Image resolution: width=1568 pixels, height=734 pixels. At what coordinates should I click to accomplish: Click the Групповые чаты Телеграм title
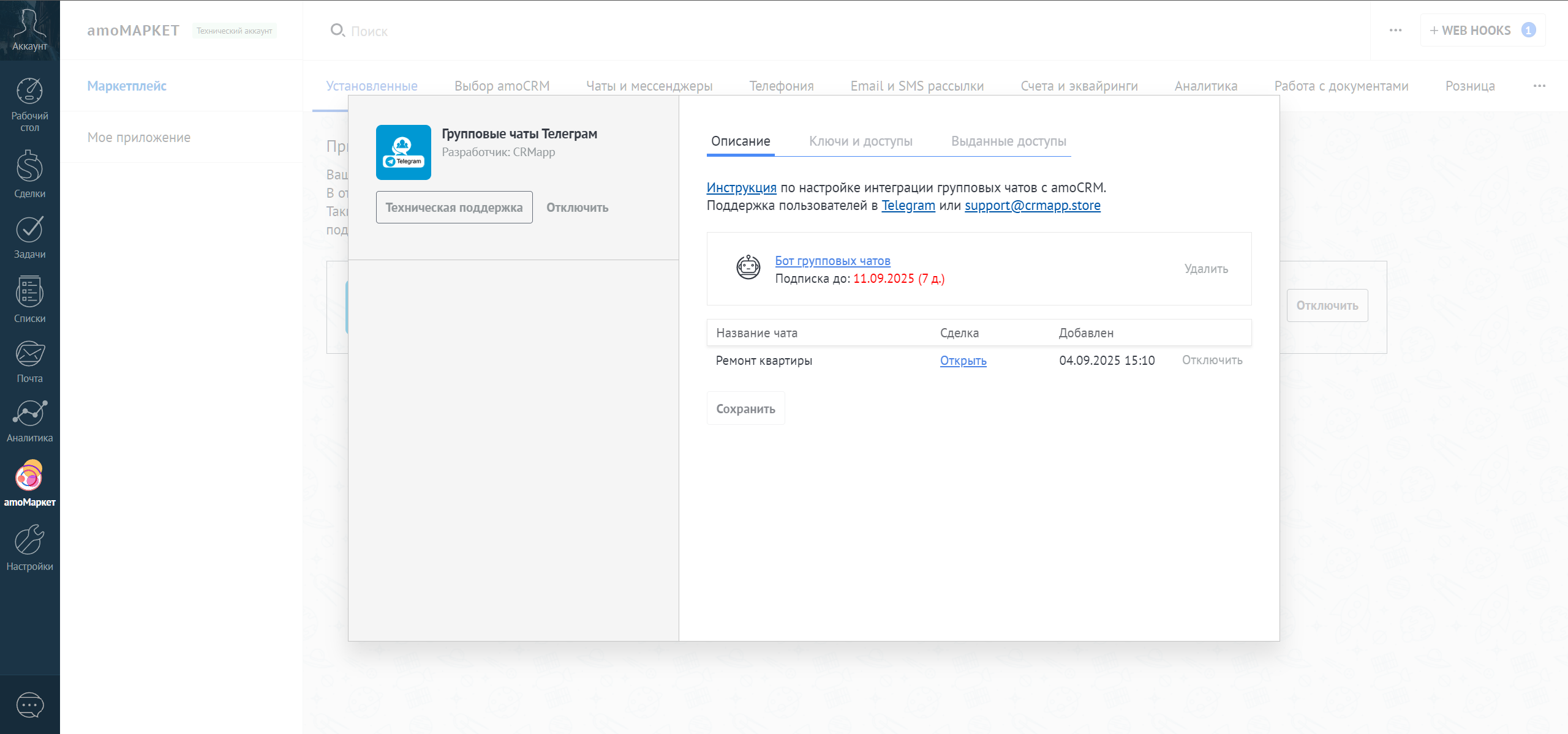coord(519,134)
